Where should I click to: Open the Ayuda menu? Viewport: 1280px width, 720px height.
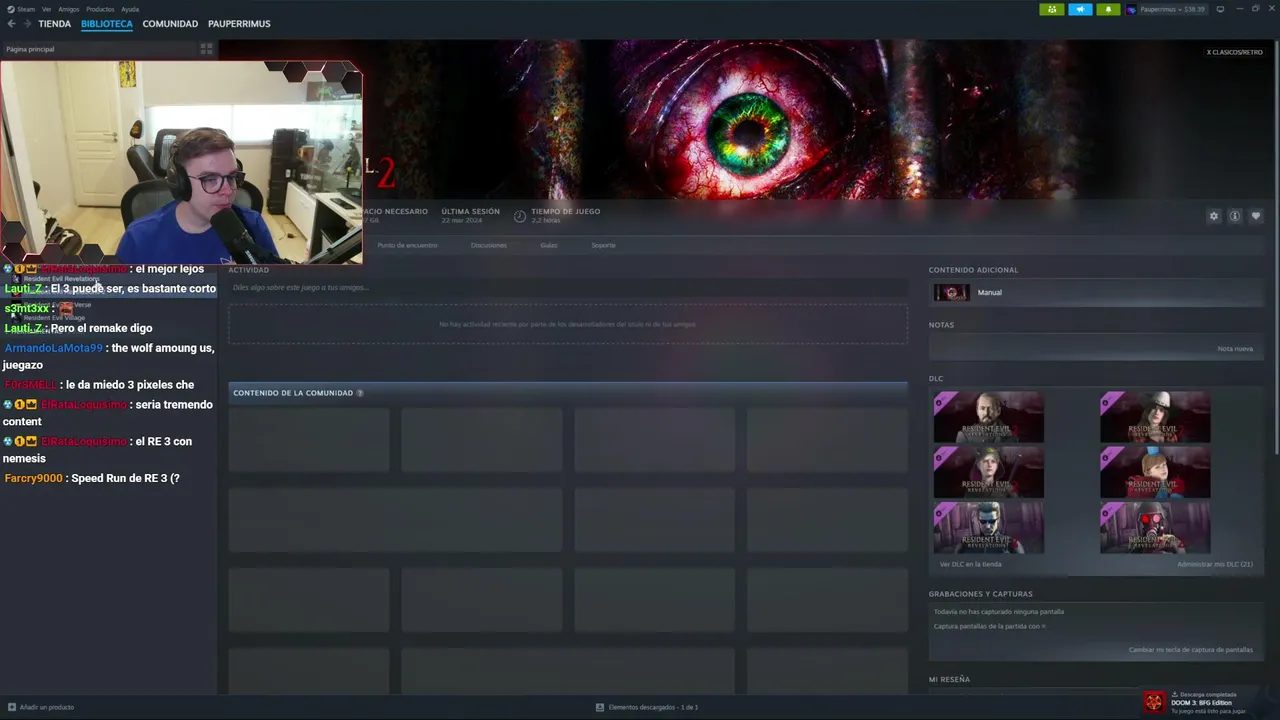pos(130,9)
